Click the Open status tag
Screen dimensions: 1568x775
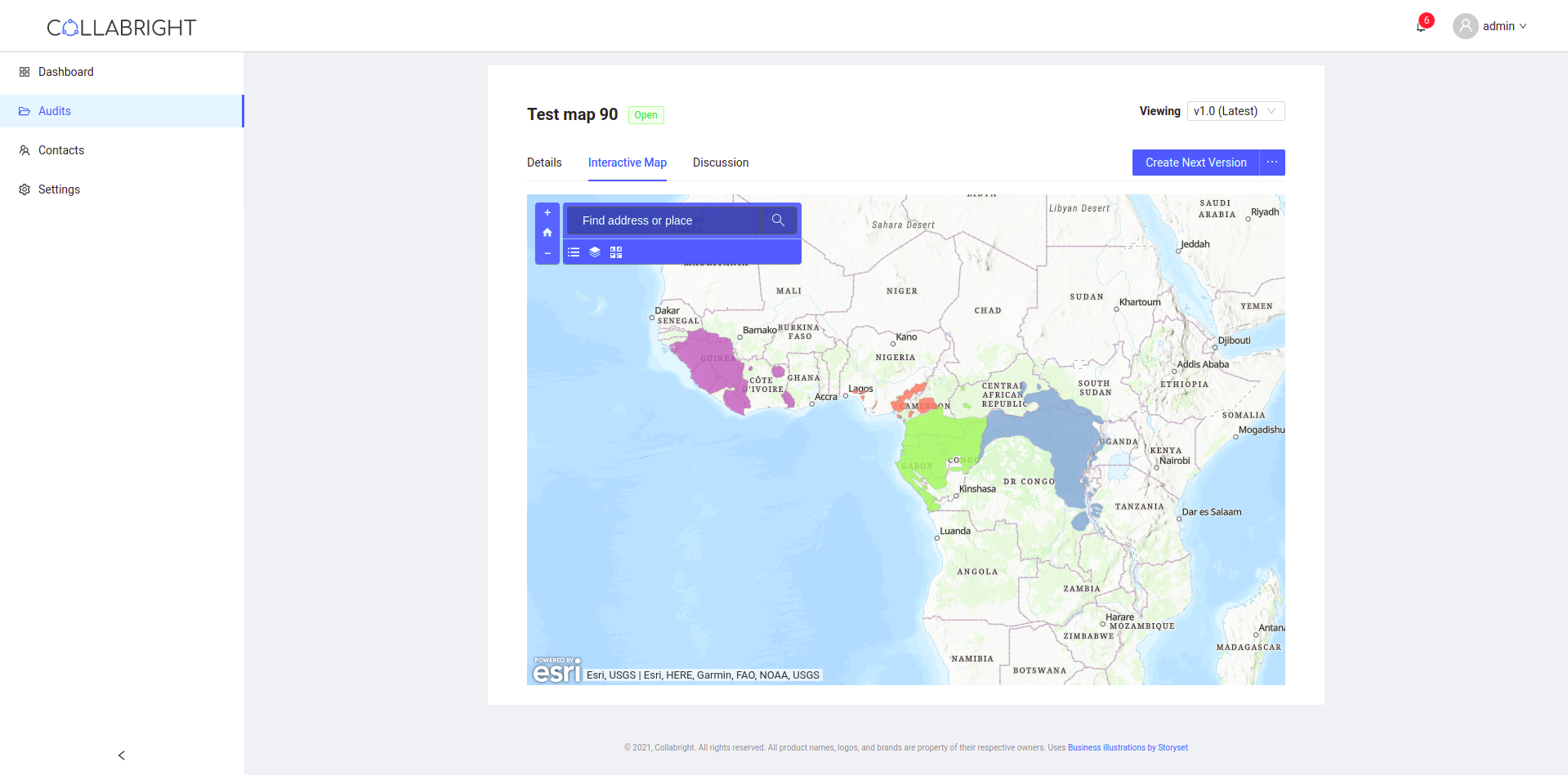pos(646,115)
